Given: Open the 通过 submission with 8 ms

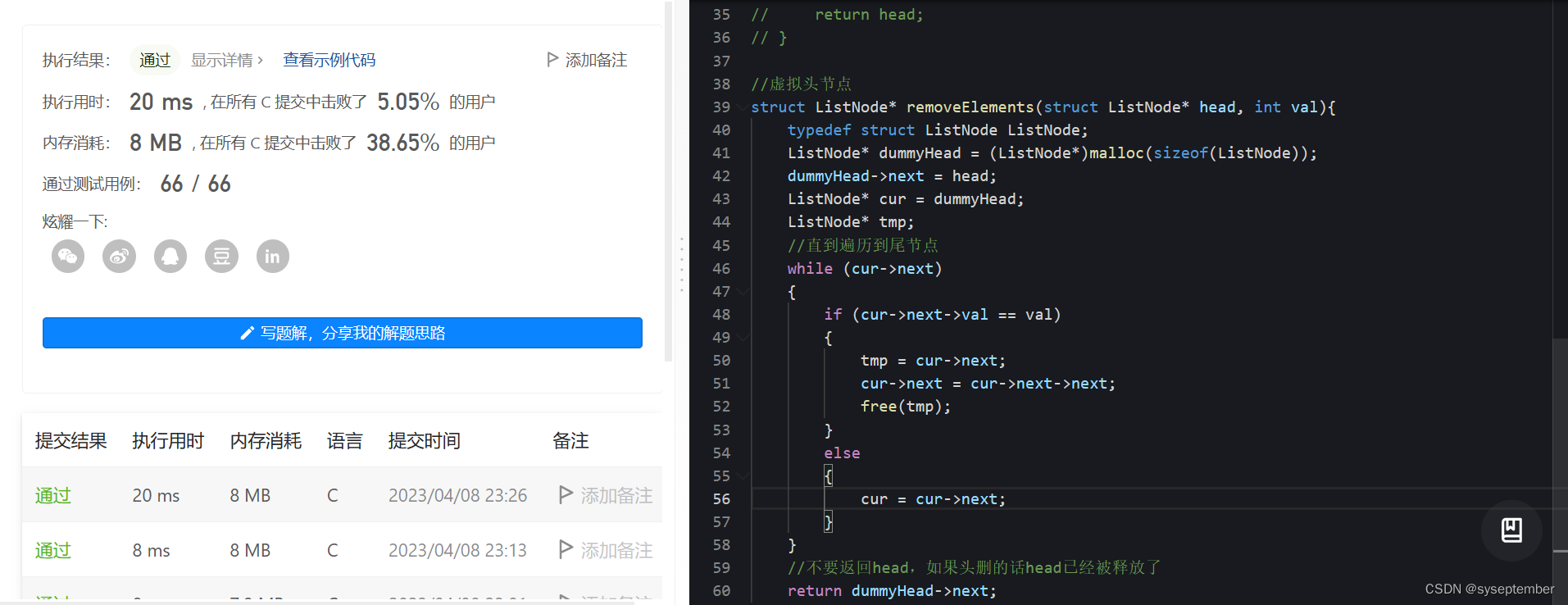Looking at the screenshot, I should 53,550.
